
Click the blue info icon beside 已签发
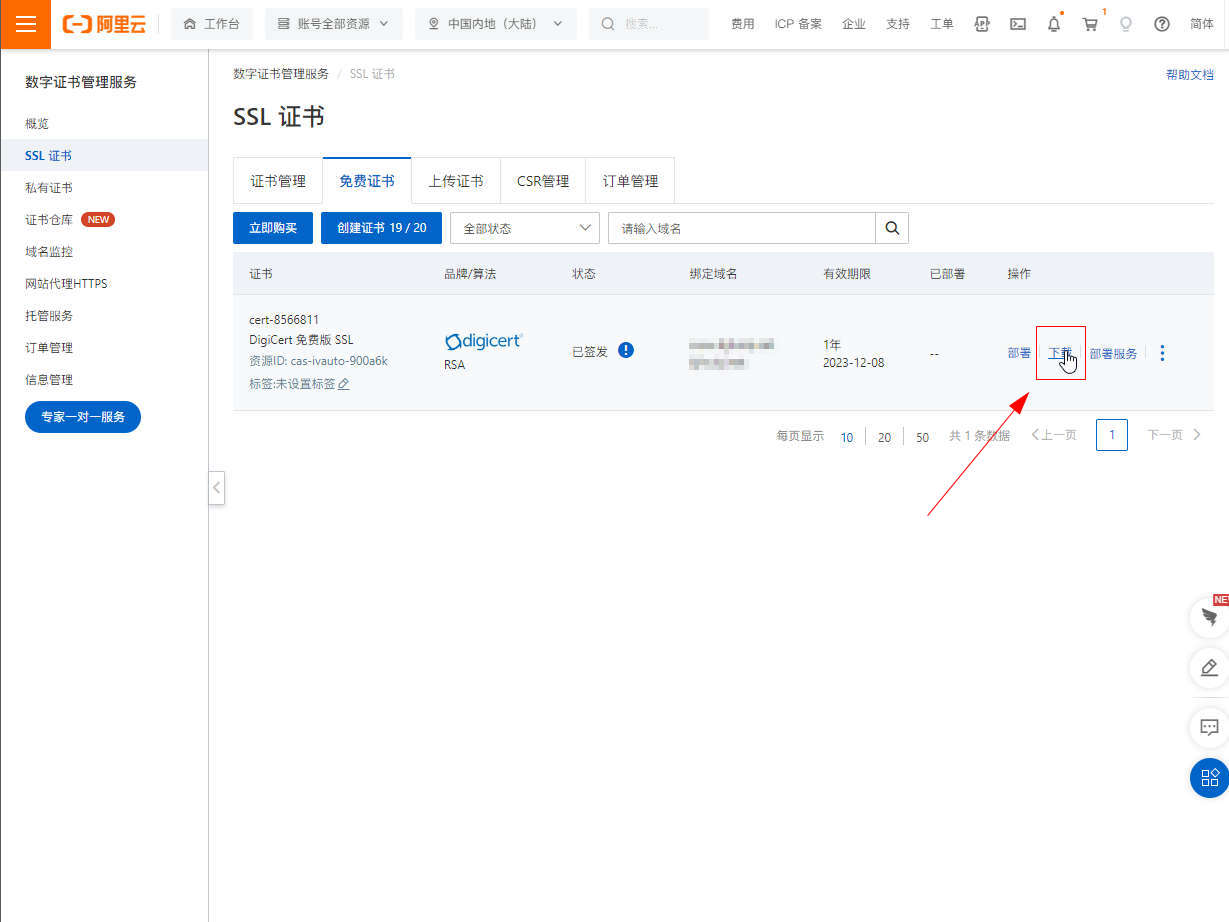(626, 351)
